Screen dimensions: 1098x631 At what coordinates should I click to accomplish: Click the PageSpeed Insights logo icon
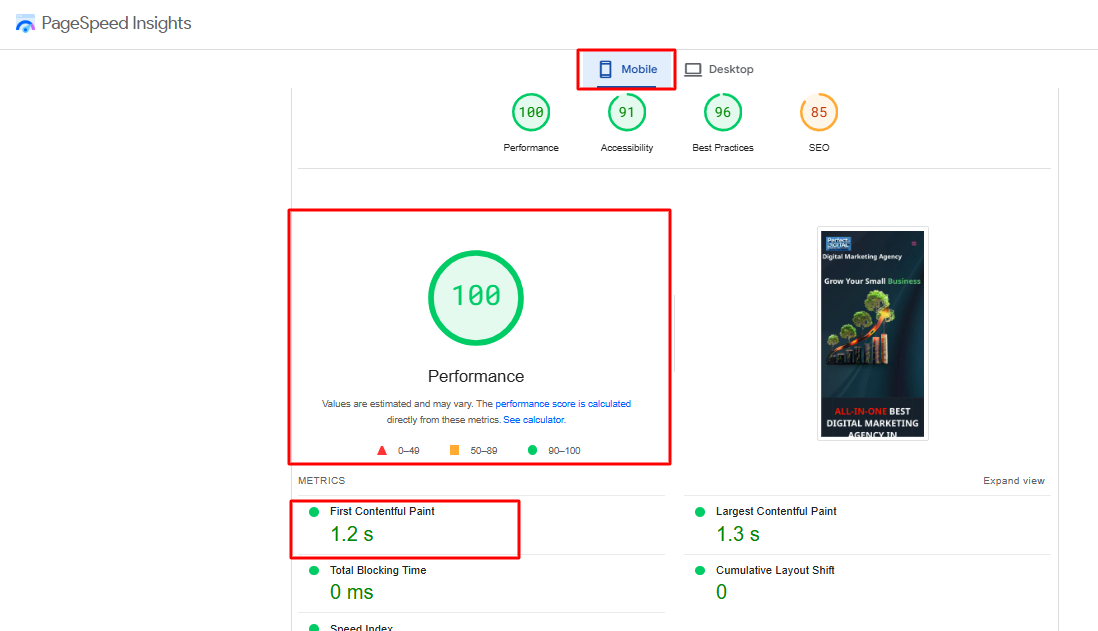coord(25,22)
